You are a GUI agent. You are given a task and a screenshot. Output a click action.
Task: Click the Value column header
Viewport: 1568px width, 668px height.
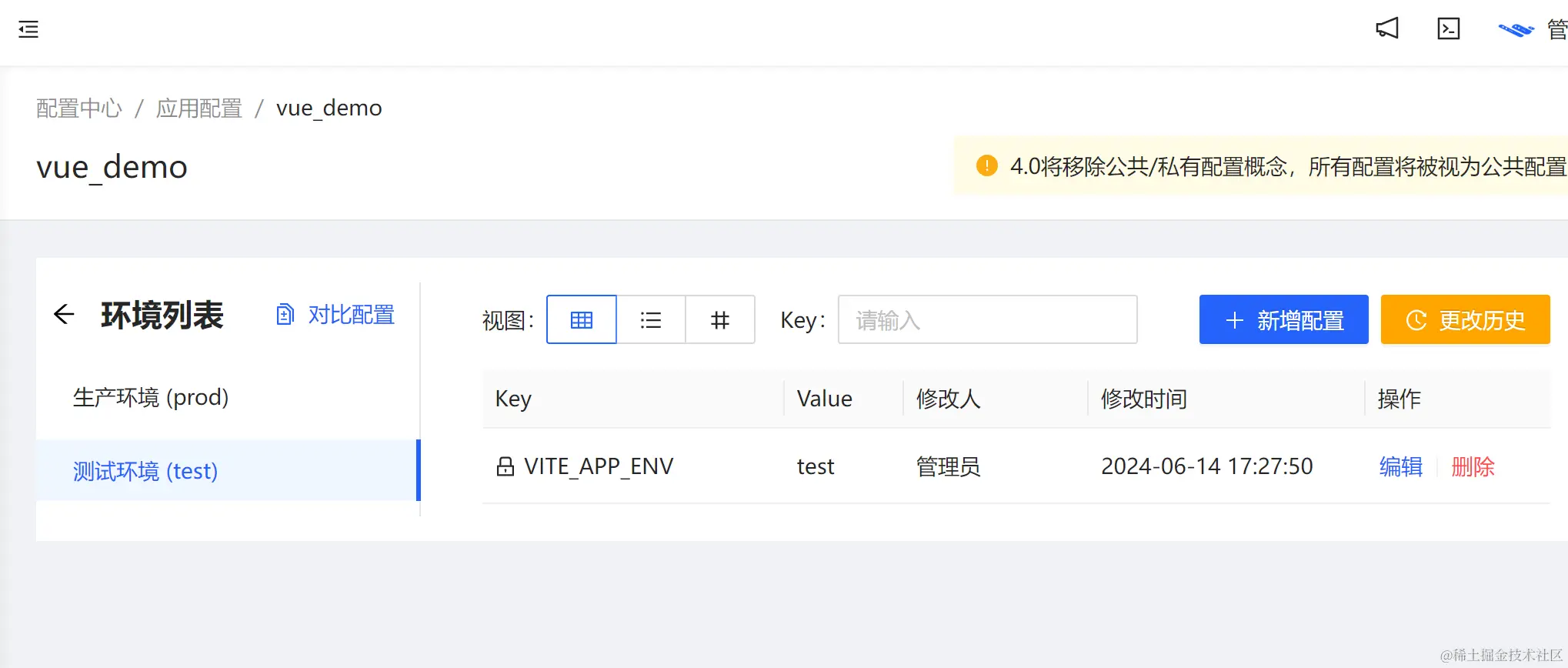click(844, 399)
